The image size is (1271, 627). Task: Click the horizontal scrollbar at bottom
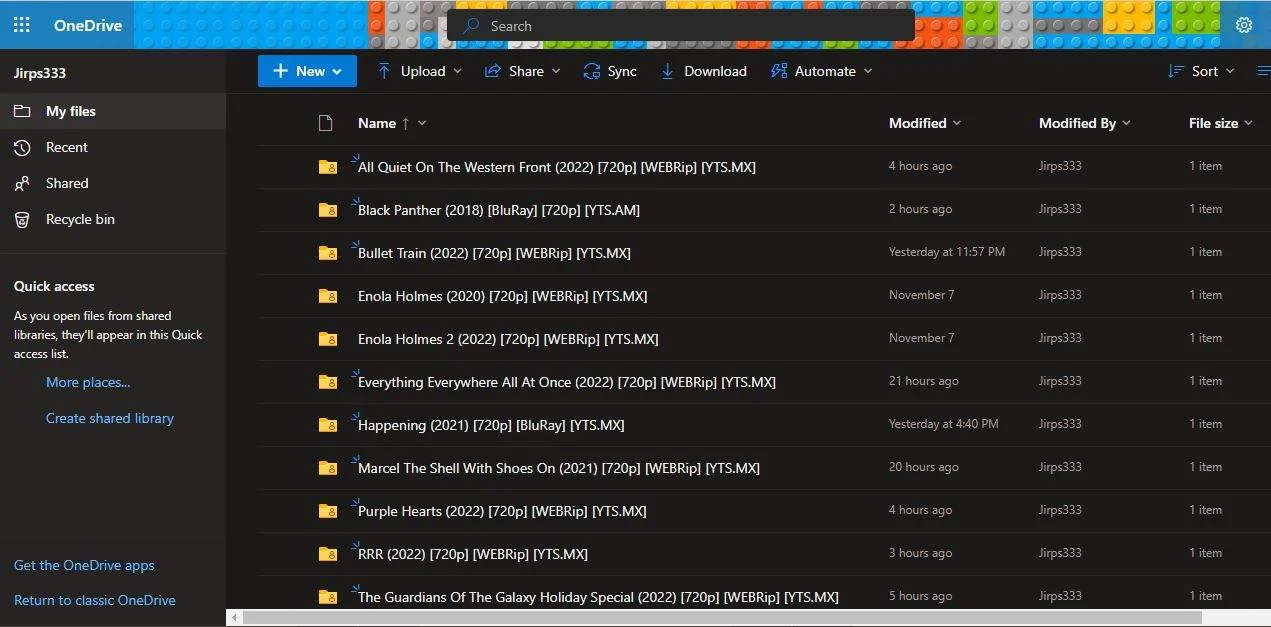coord(722,618)
